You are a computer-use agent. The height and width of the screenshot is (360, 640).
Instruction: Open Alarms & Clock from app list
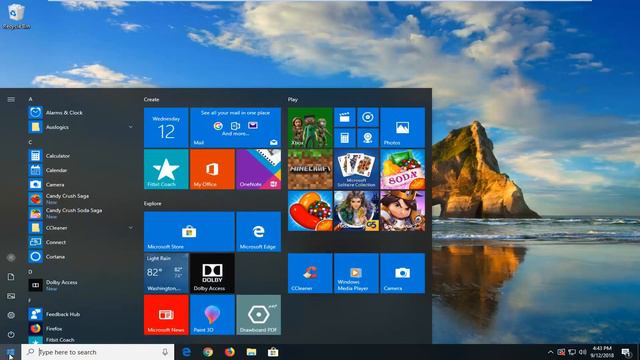tap(82, 112)
